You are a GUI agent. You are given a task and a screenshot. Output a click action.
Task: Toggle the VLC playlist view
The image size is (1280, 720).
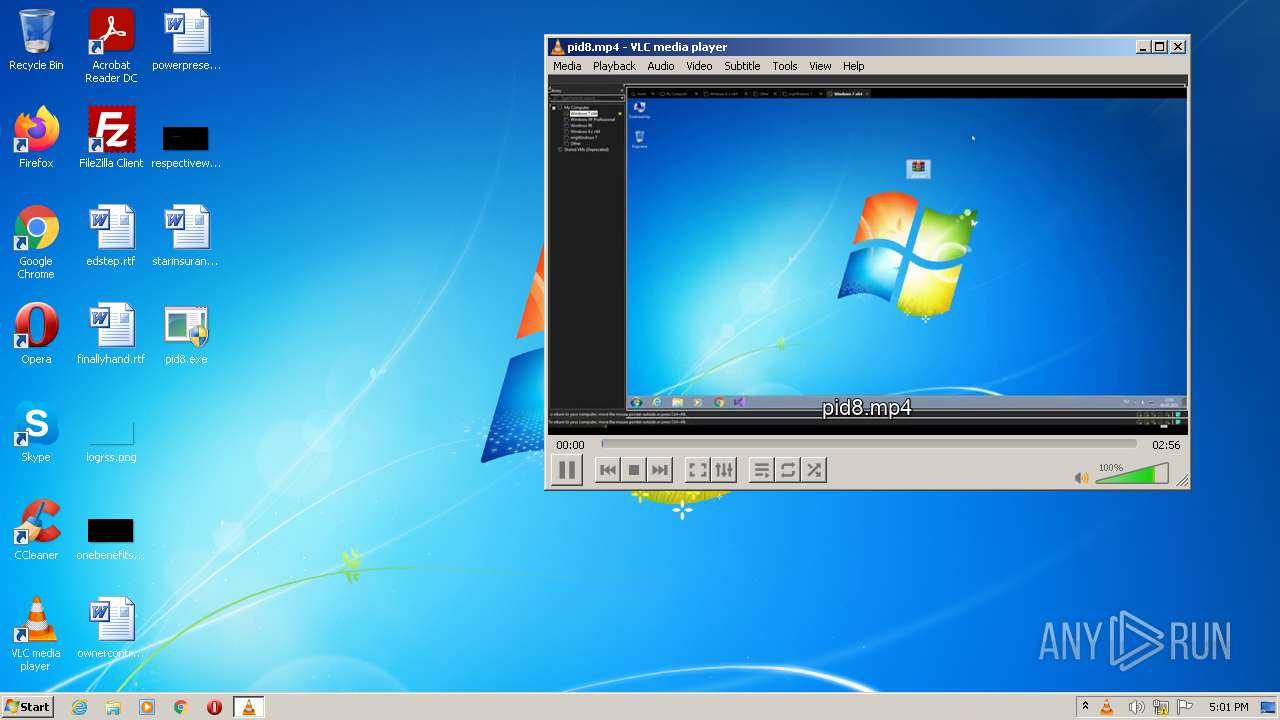762,470
